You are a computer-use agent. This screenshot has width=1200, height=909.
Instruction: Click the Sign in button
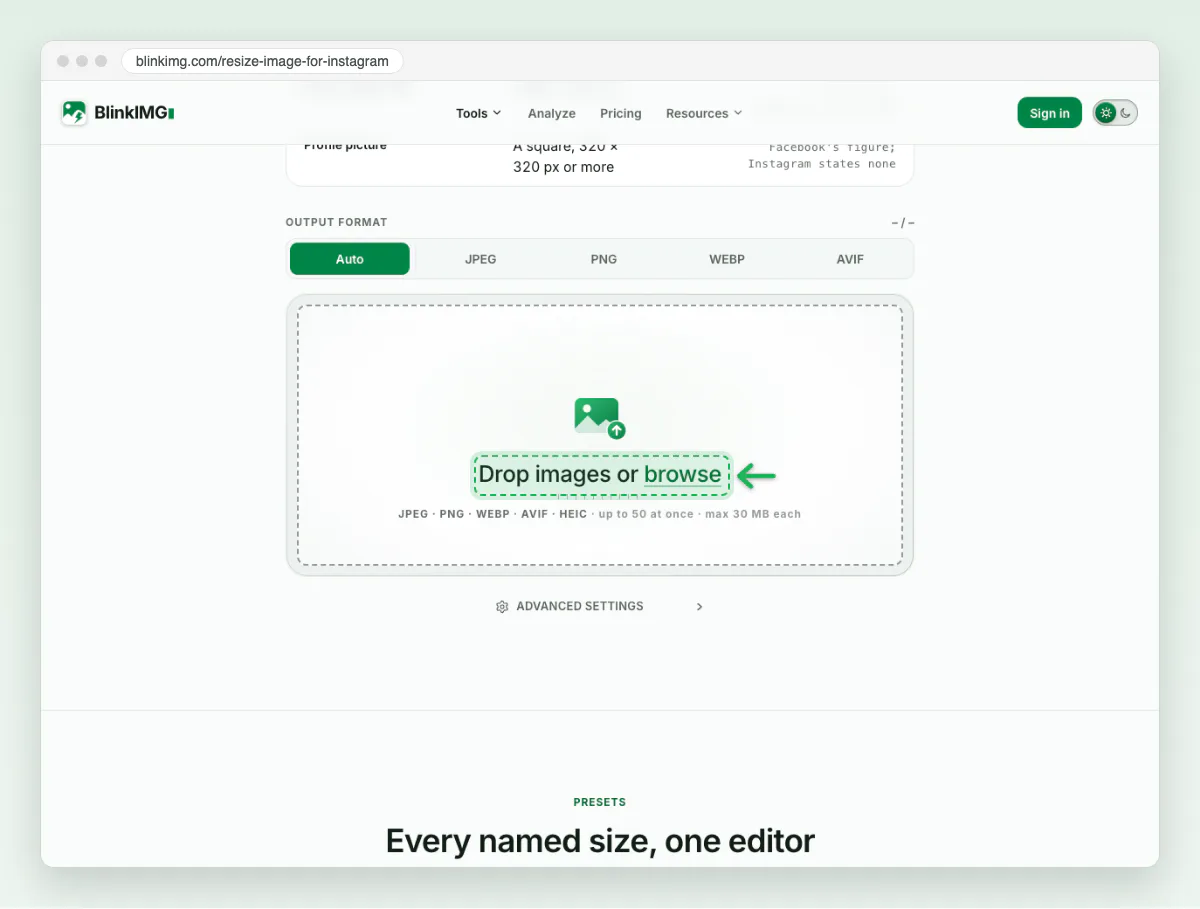click(1050, 113)
